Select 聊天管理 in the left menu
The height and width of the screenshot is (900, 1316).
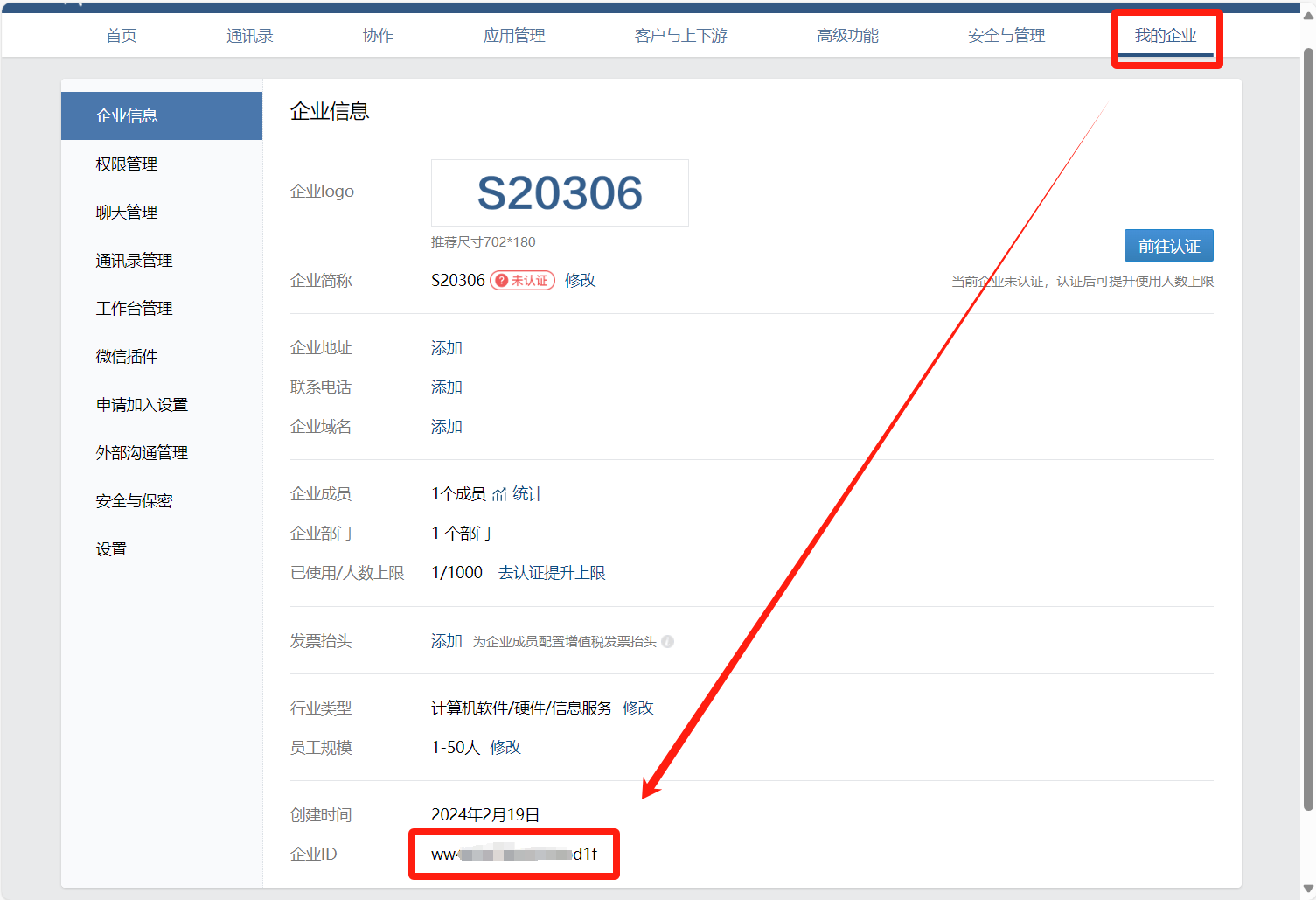(127, 213)
